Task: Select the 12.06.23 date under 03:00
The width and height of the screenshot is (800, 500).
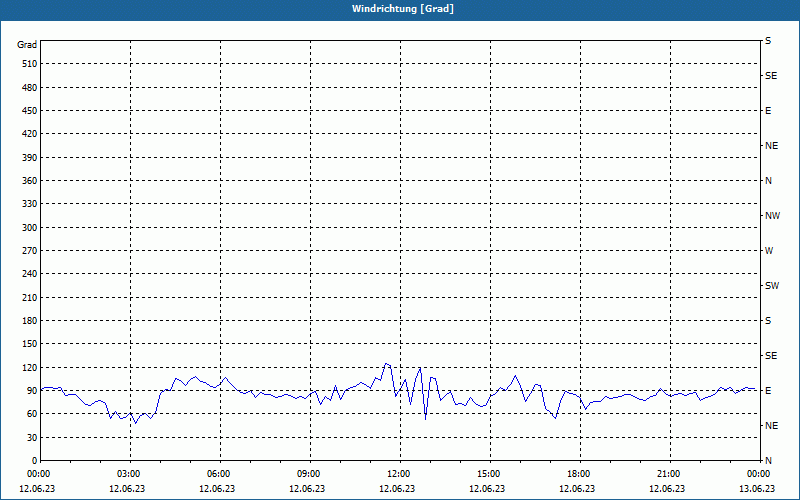Action: (127, 489)
